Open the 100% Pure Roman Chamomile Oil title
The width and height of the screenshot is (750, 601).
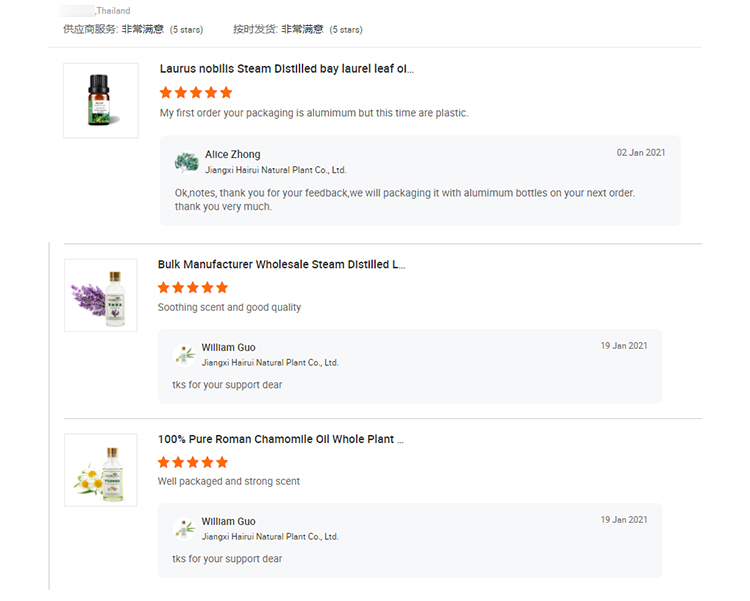[x=281, y=439]
